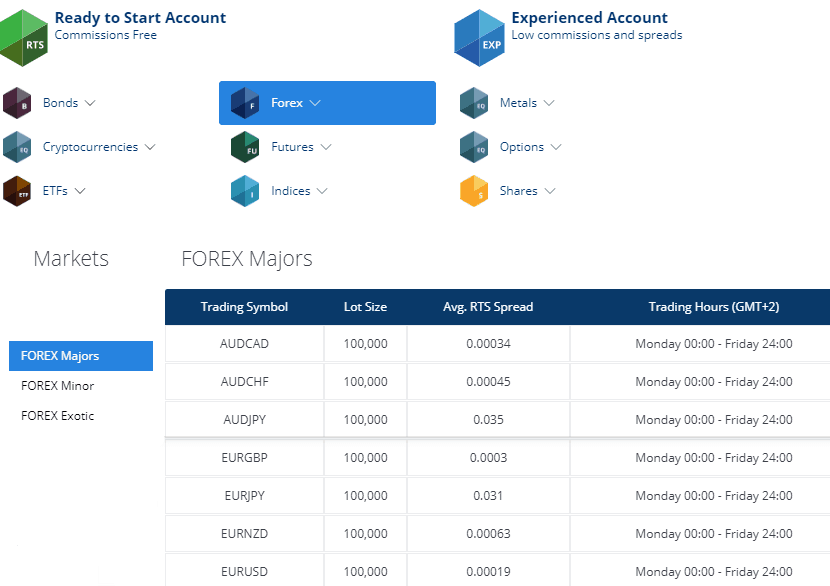The image size is (830, 586).
Task: Open the Experienced Account link
Action: (x=589, y=17)
